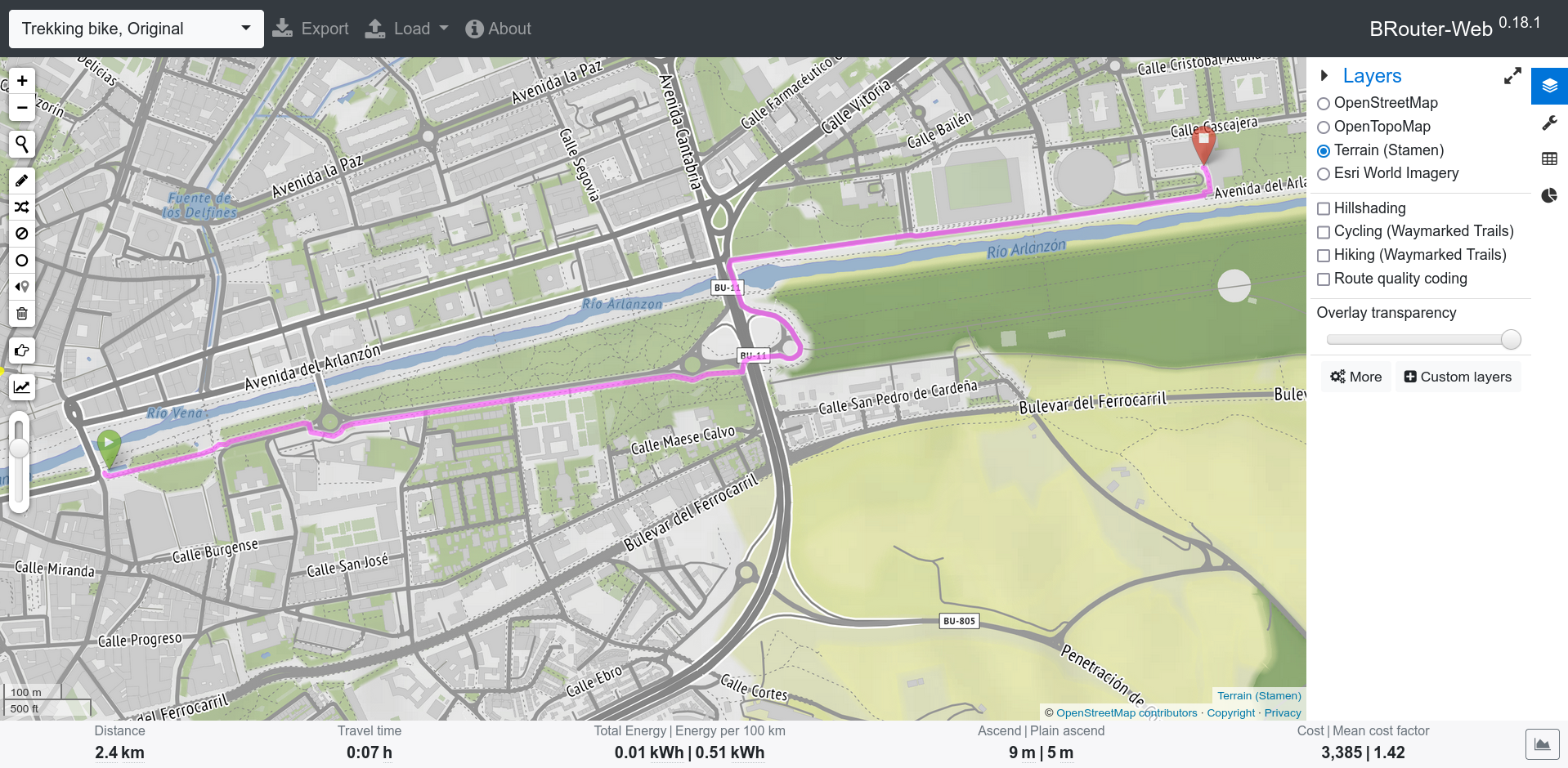Enable Route quality coding overlay
Screen dimensions: 1568x768
(1323, 279)
